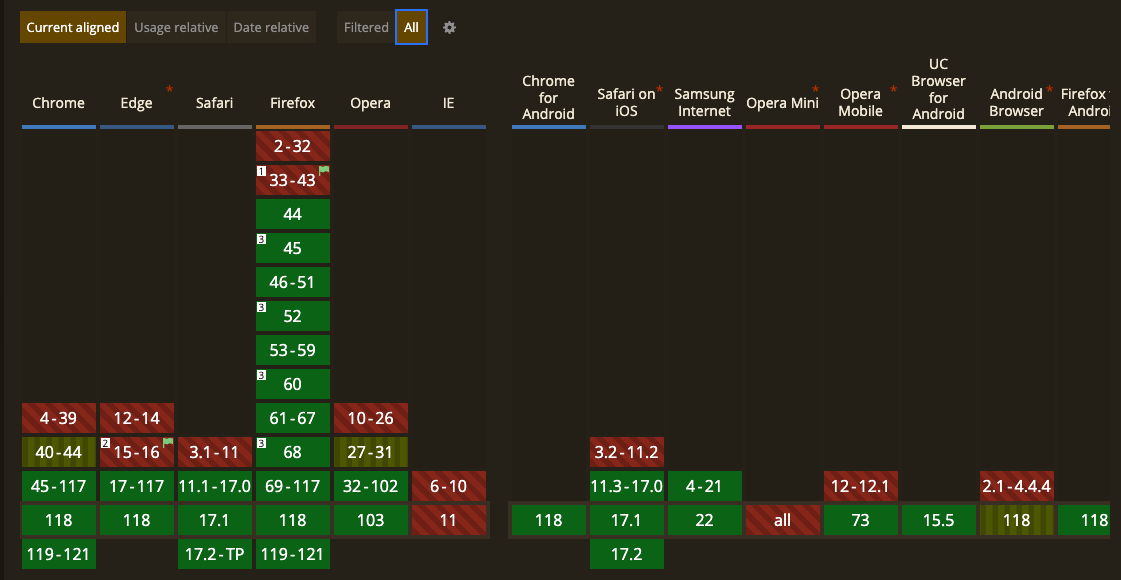Open note 3 badge on Firefox 60
1121x580 pixels.
coord(262,375)
